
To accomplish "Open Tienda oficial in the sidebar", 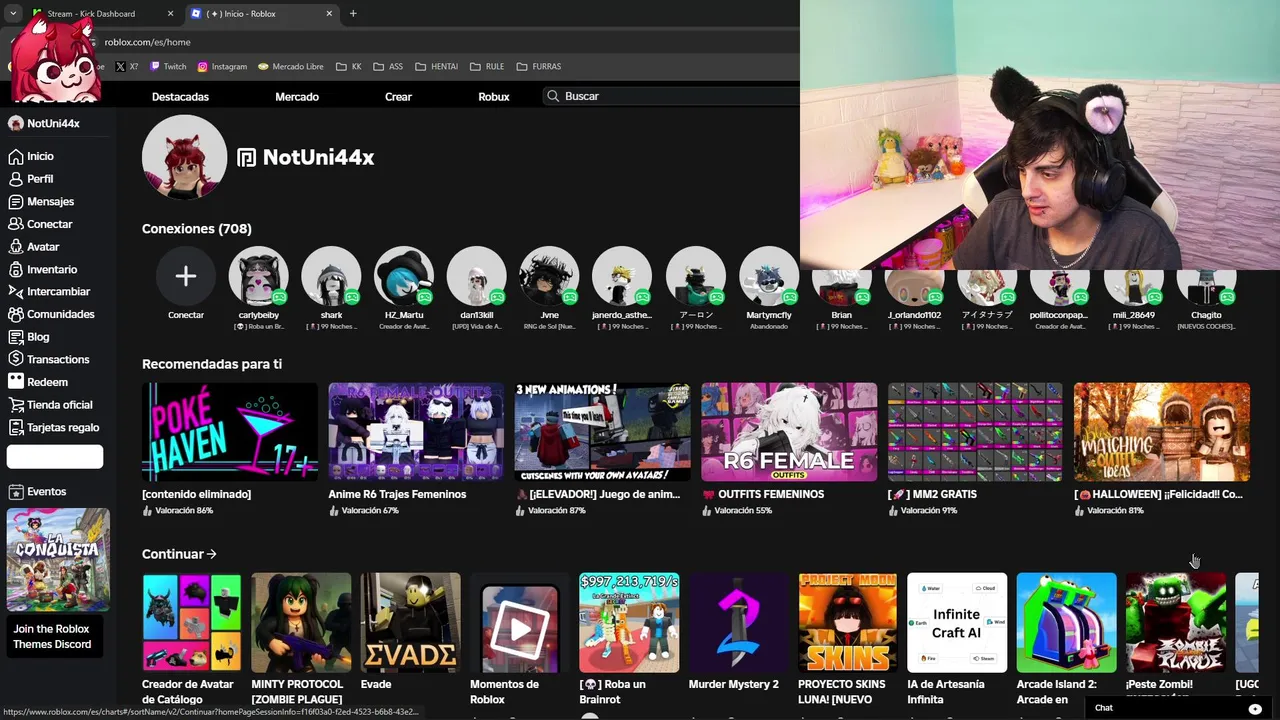I will pos(50,405).
